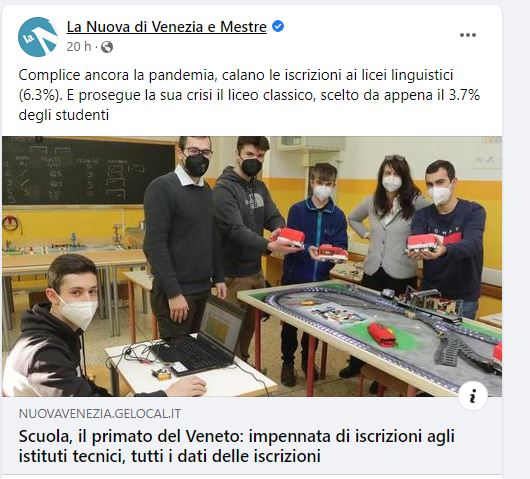This screenshot has width=530, height=479.
Task: Click the seated student in the photo foreground
Action: (x=68, y=326)
